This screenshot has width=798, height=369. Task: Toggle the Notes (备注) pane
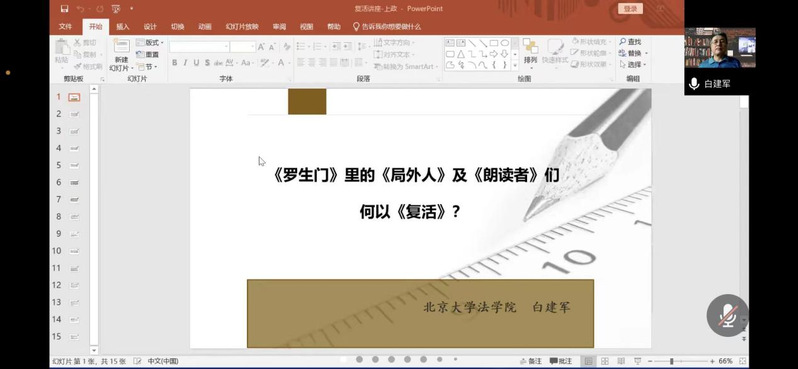pos(531,361)
